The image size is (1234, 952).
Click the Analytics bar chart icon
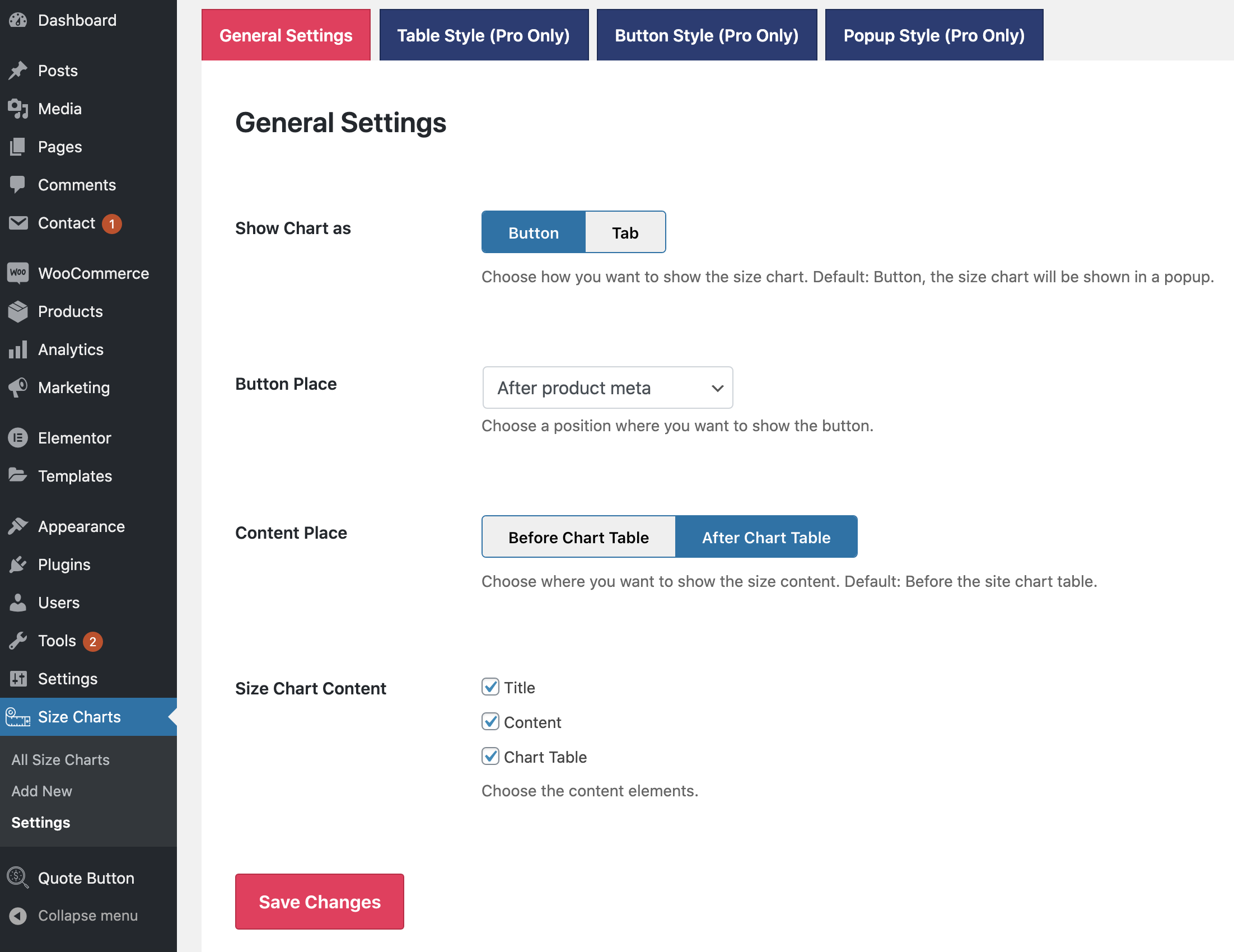coord(18,350)
